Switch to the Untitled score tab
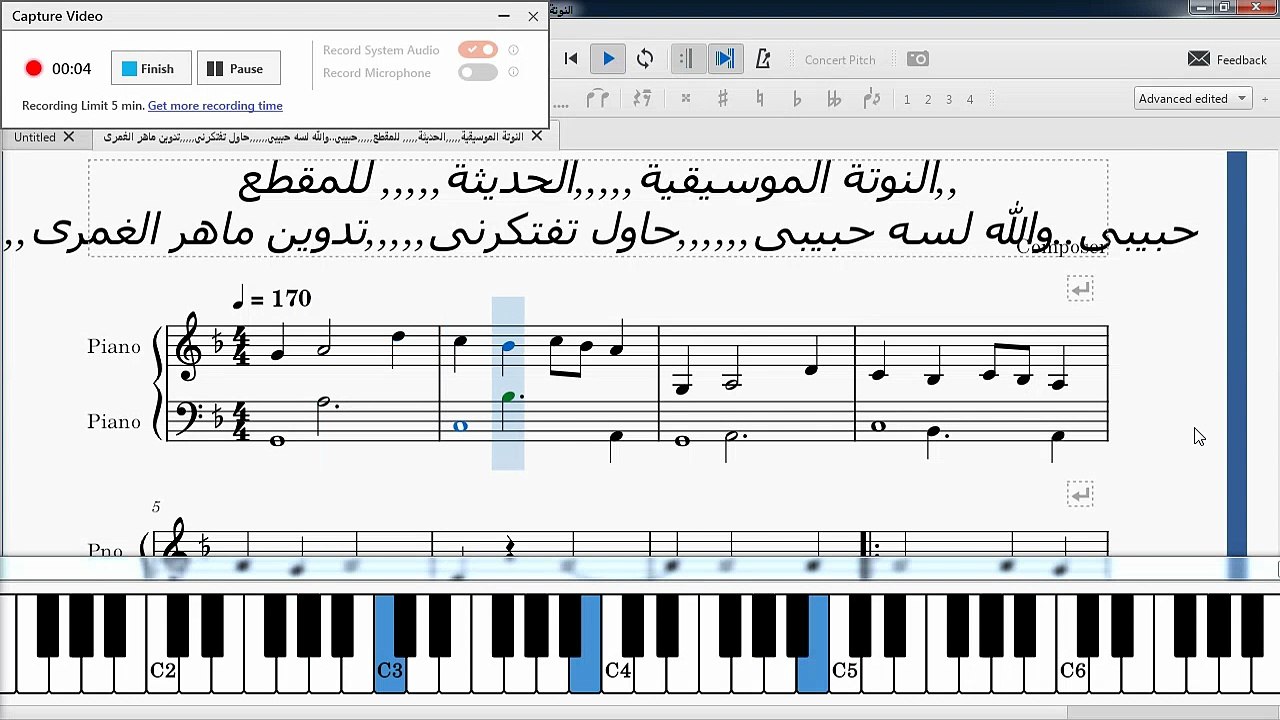This screenshot has height=720, width=1280. pyautogui.click(x=35, y=137)
